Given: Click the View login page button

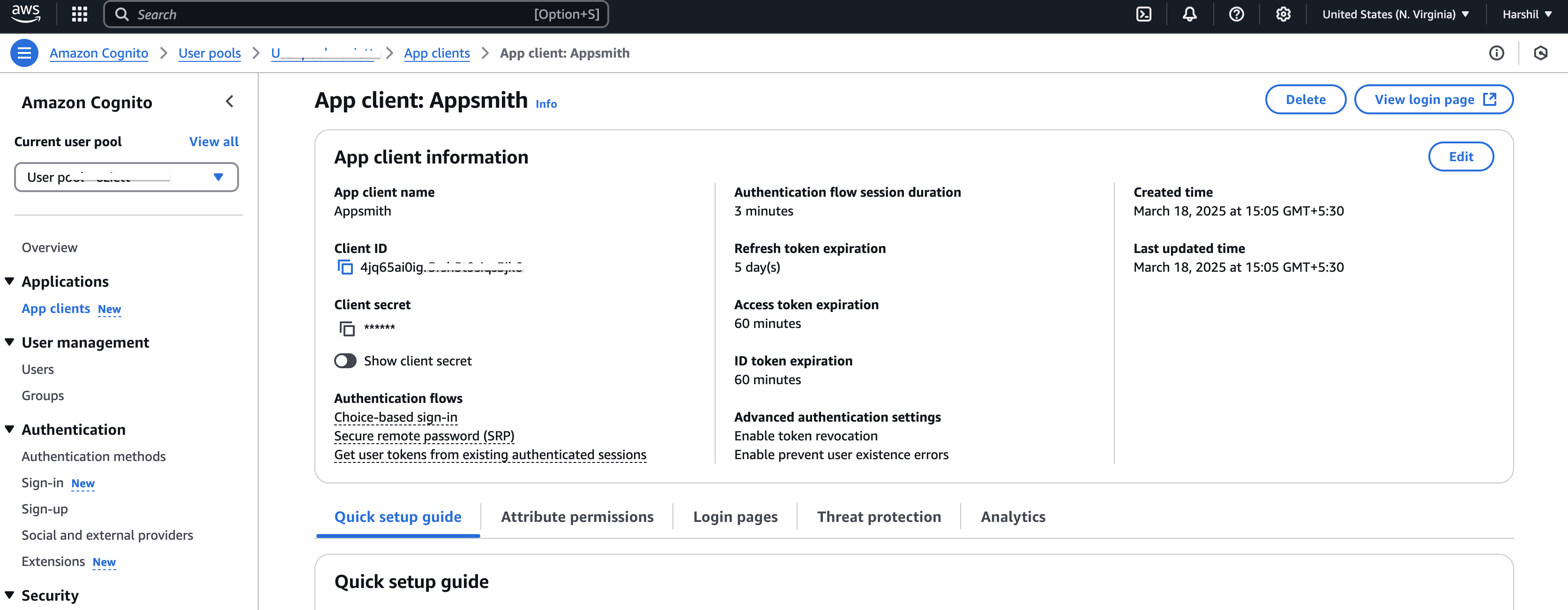Looking at the screenshot, I should coord(1434,99).
